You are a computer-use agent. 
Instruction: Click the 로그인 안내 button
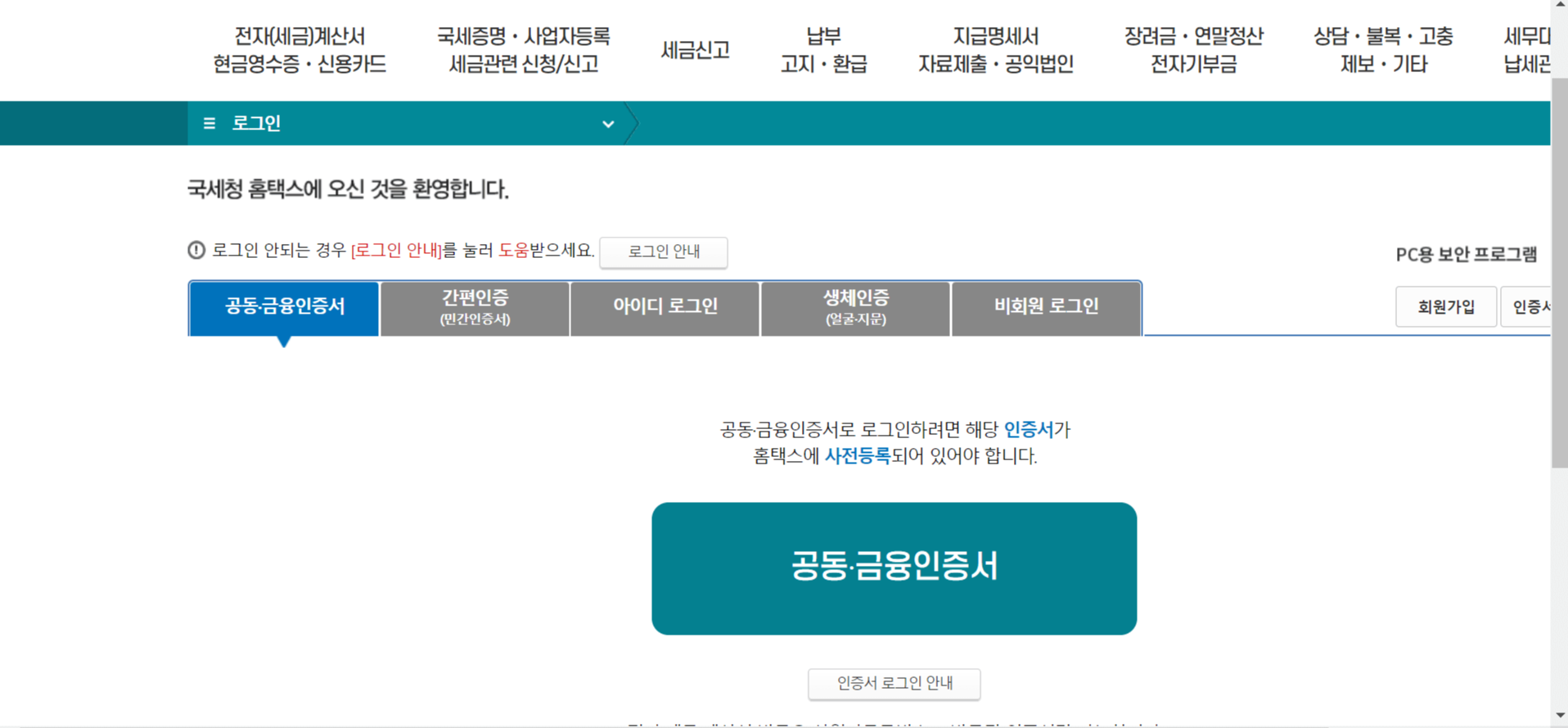pos(664,252)
